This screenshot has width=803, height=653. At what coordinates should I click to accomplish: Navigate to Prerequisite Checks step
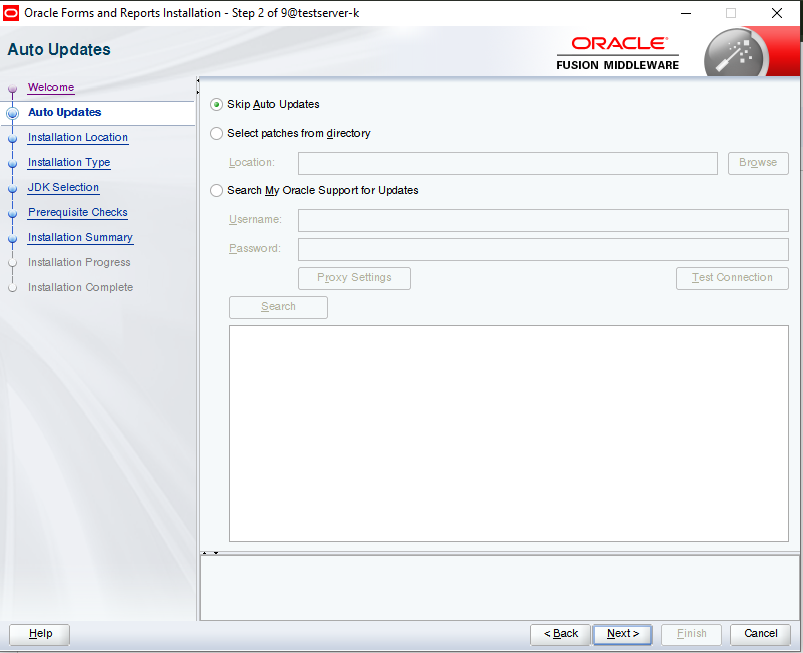point(77,213)
